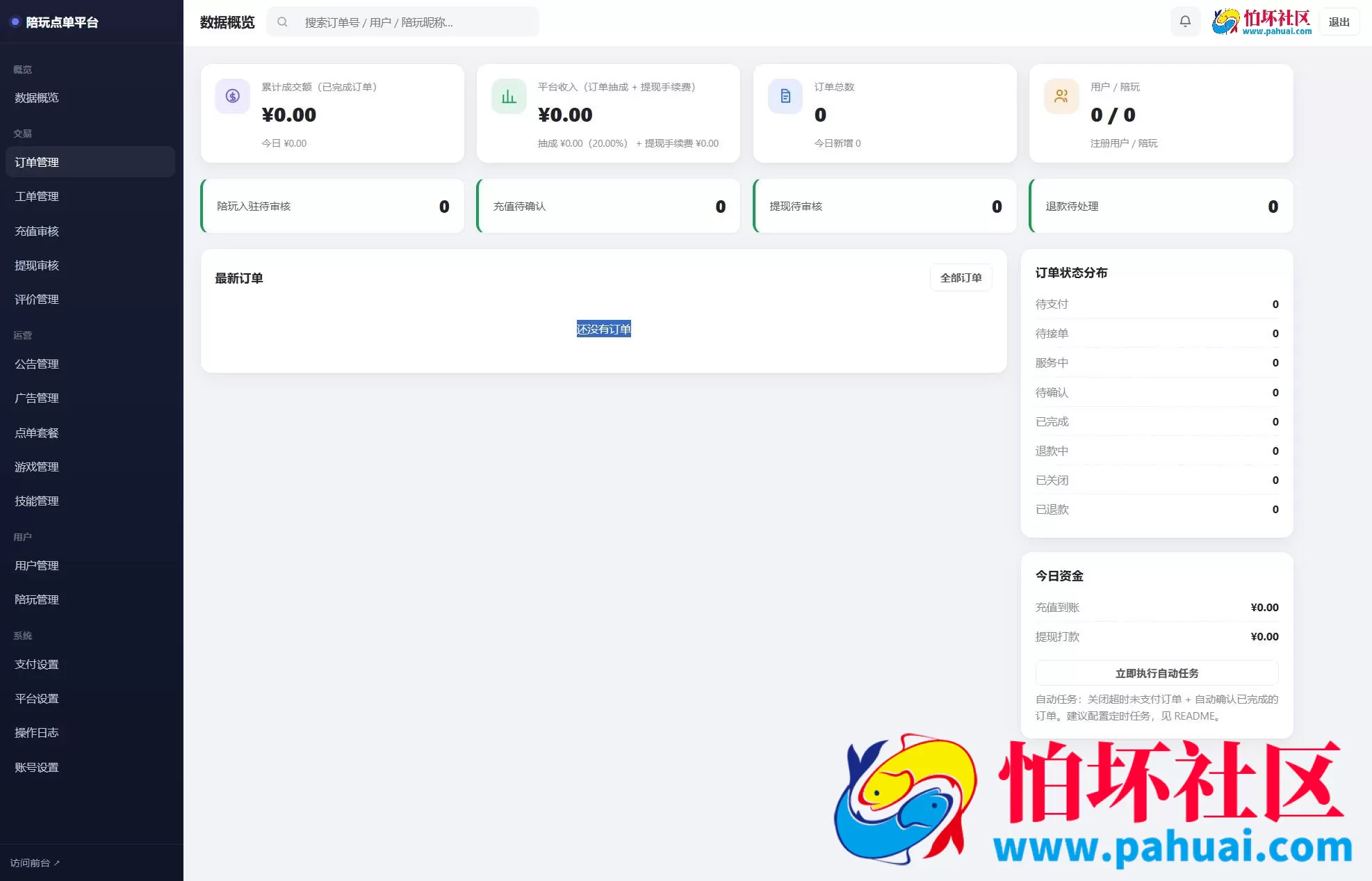Image resolution: width=1372 pixels, height=881 pixels.
Task: Go to 支付设置 page
Action: [90, 664]
